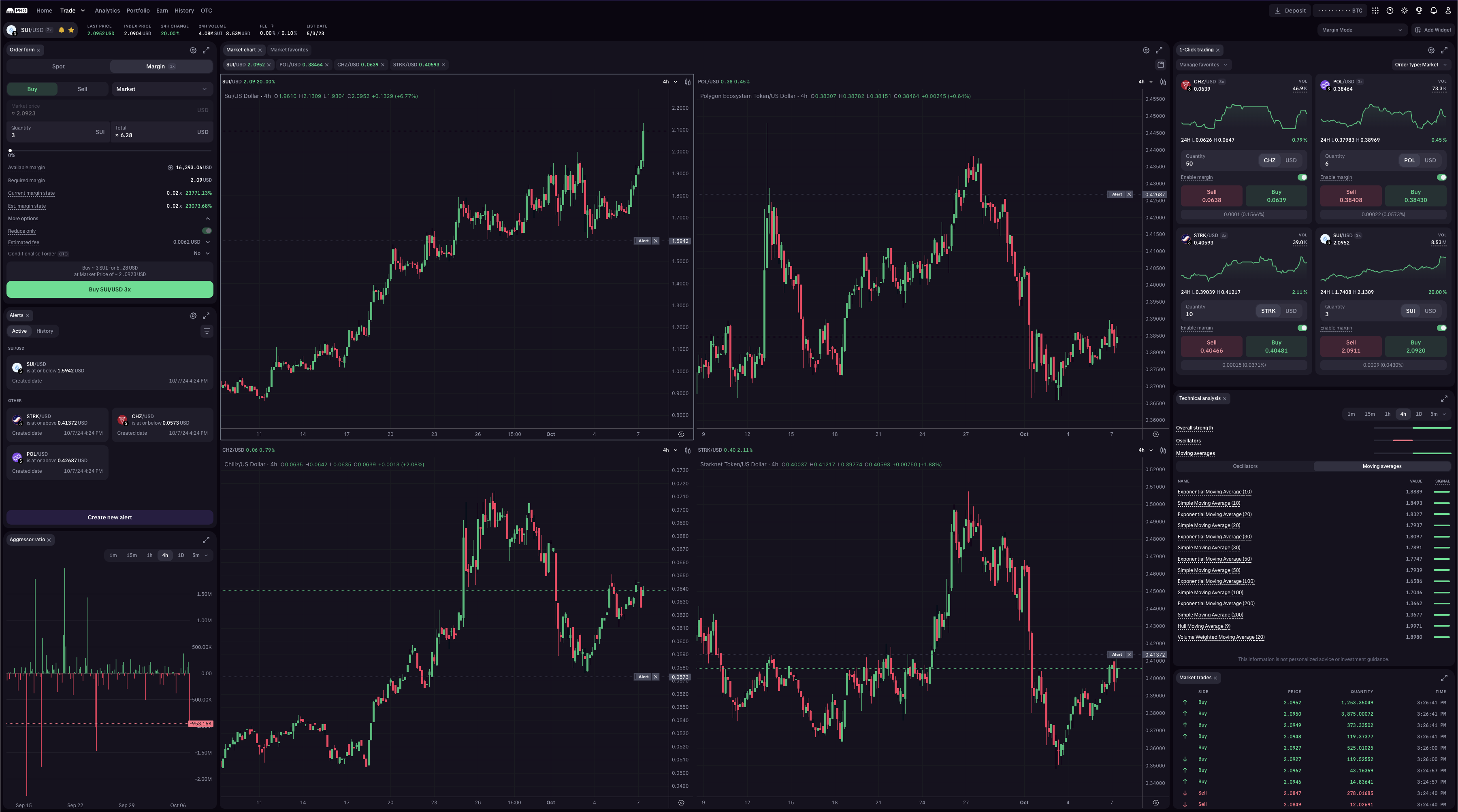Open the help question mark icon
This screenshot has height=812, width=1458.
pos(1390,11)
